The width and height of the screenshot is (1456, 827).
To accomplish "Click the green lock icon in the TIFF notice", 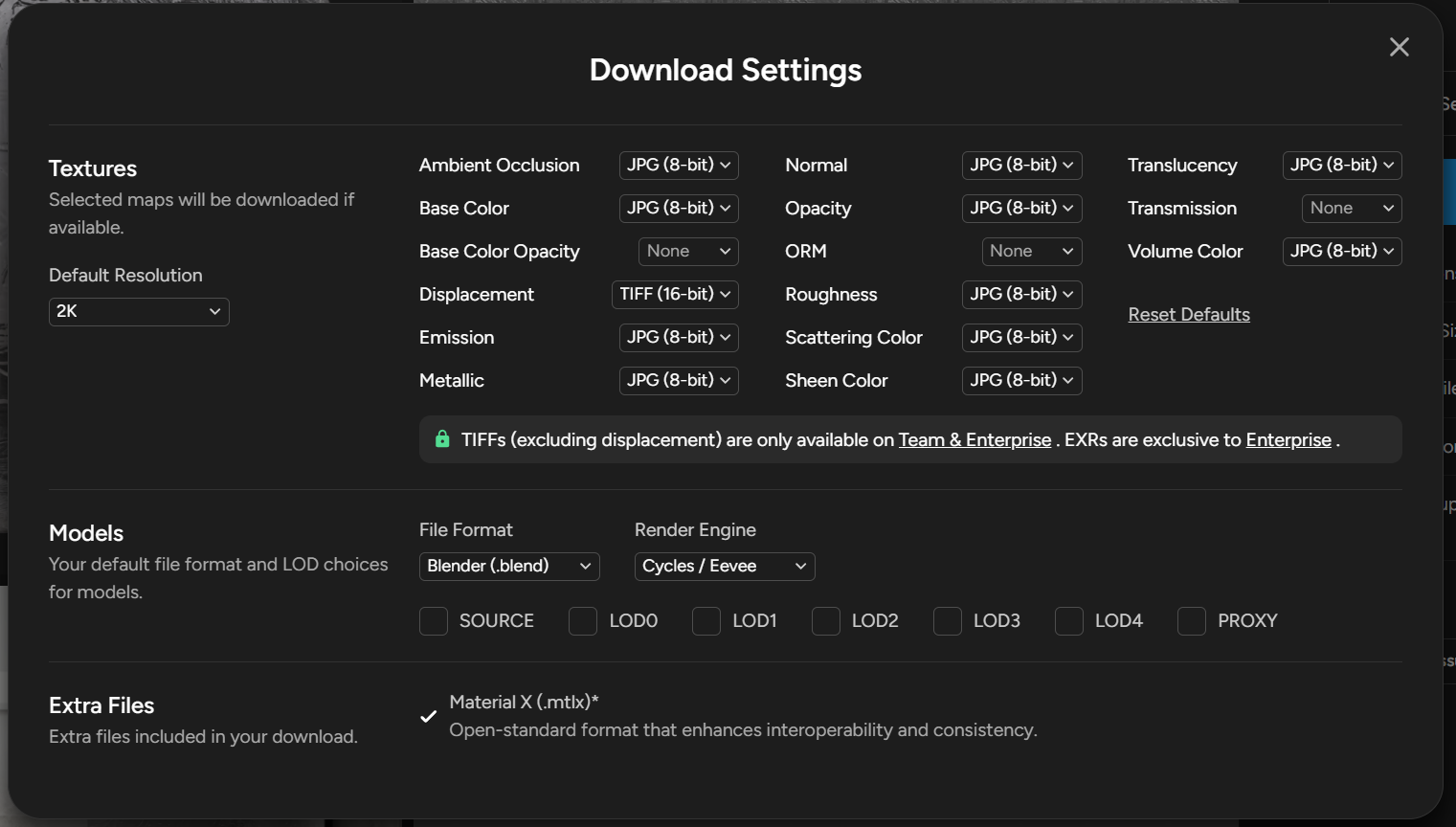I will pos(442,438).
